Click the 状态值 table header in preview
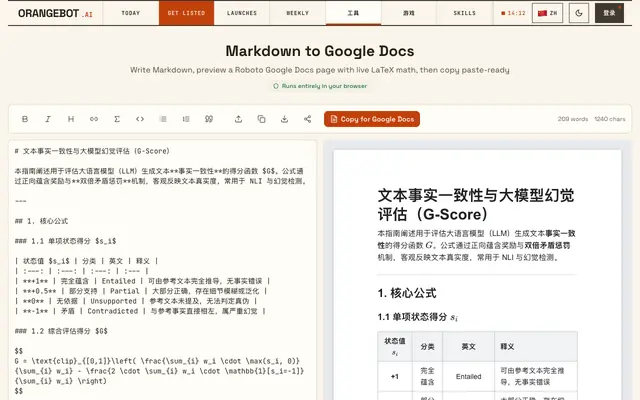 [395, 347]
